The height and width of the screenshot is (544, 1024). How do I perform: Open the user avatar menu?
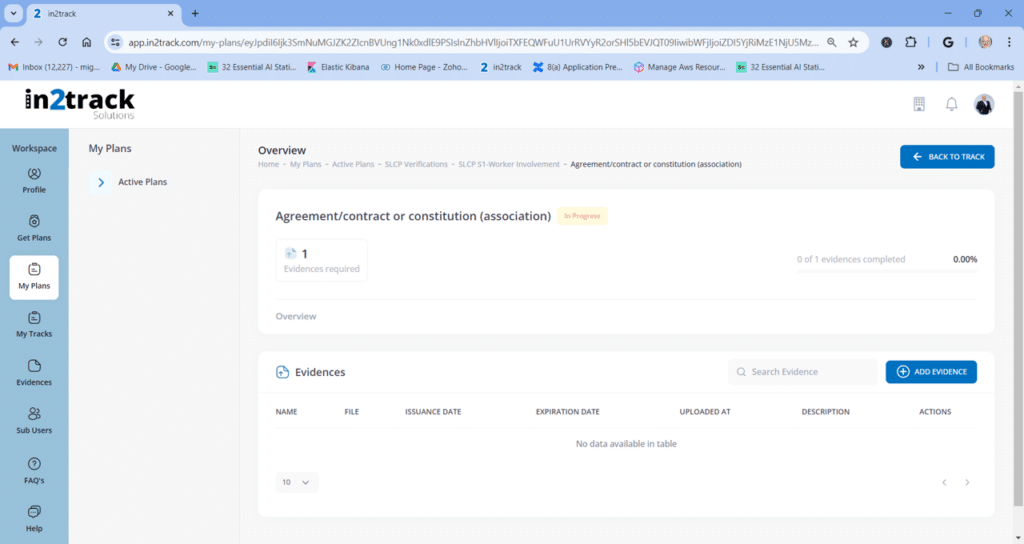click(x=984, y=105)
